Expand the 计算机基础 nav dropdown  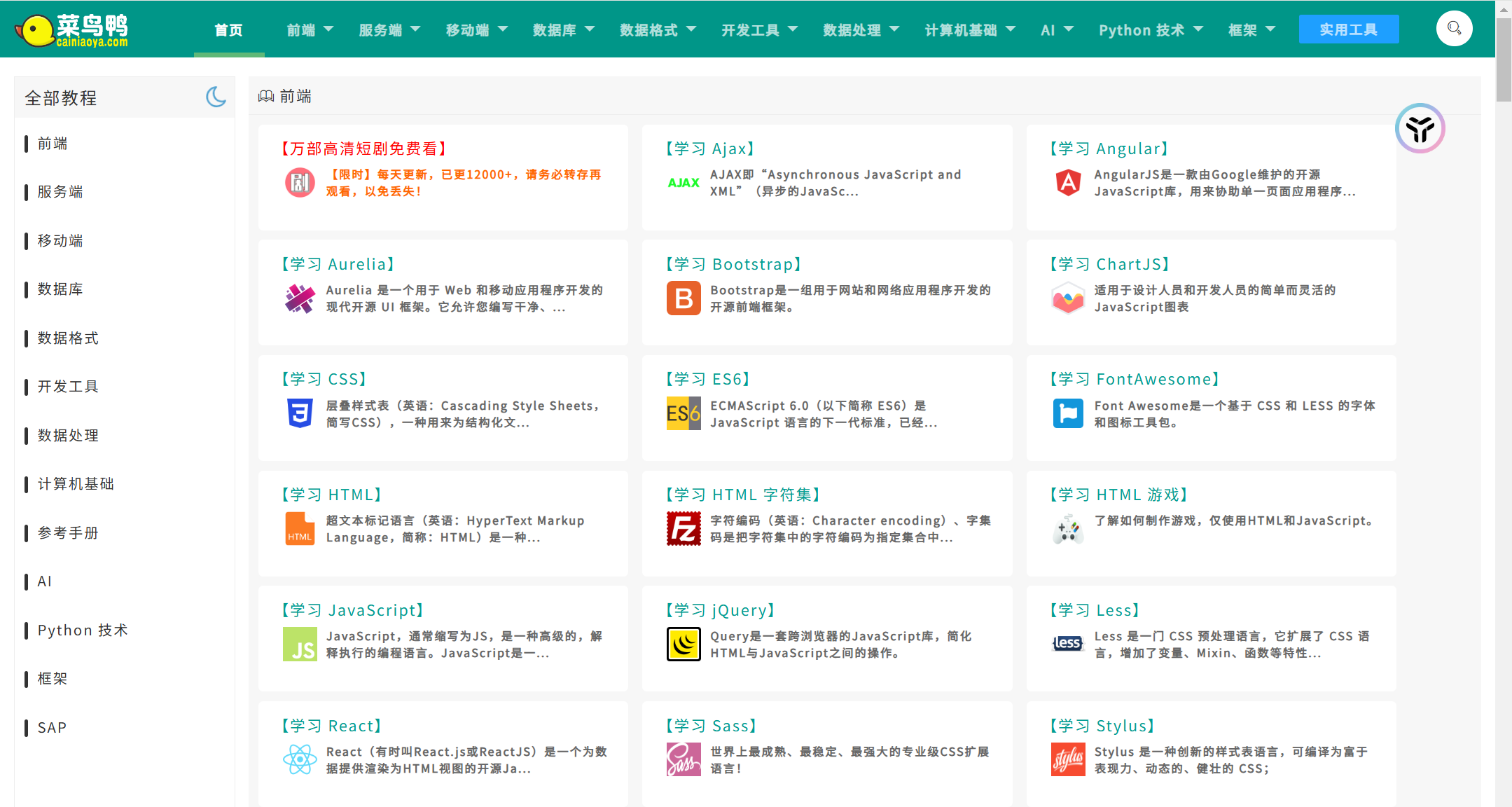coord(969,30)
